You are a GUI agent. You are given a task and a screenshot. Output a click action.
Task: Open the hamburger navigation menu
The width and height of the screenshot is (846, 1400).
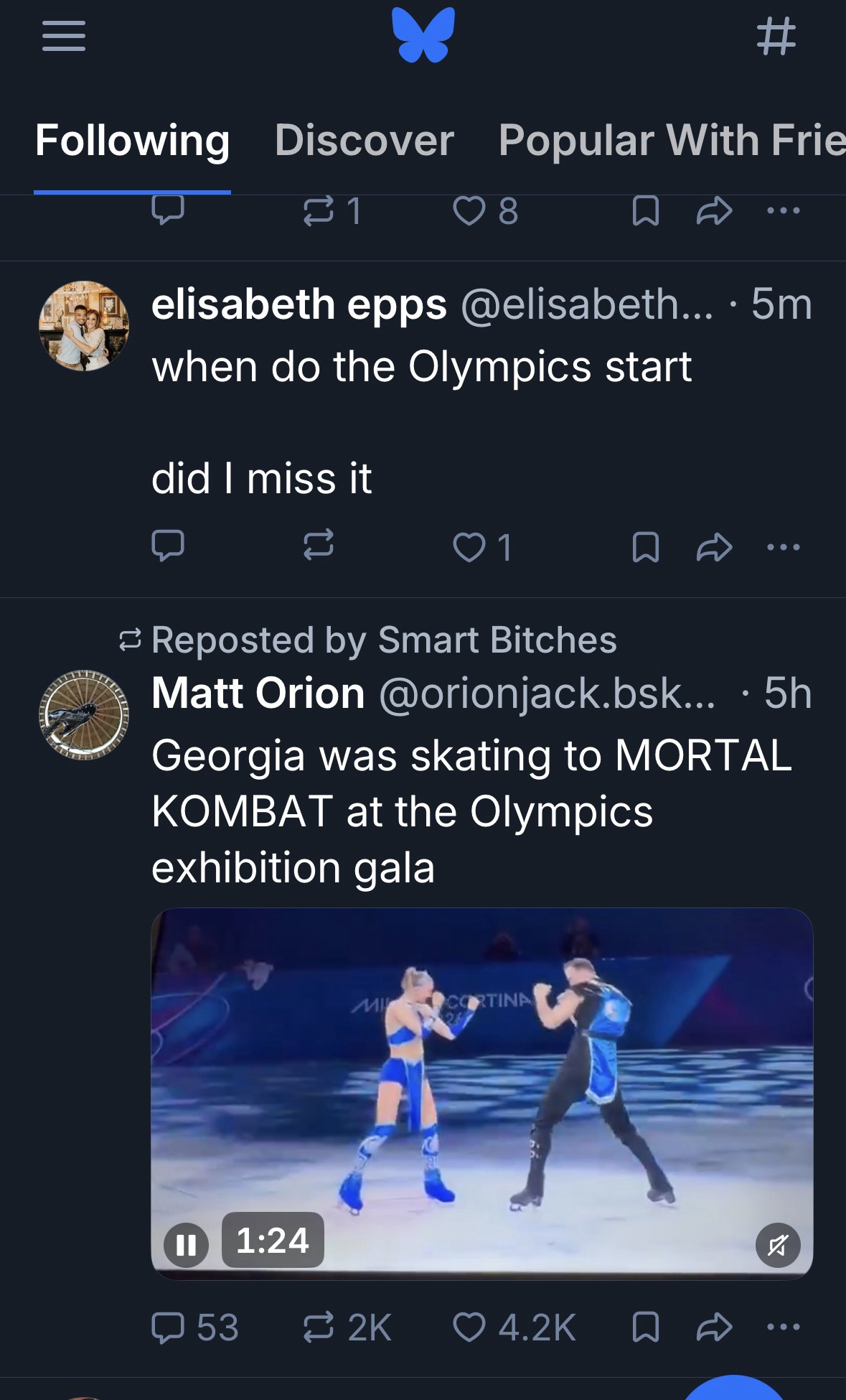(64, 36)
